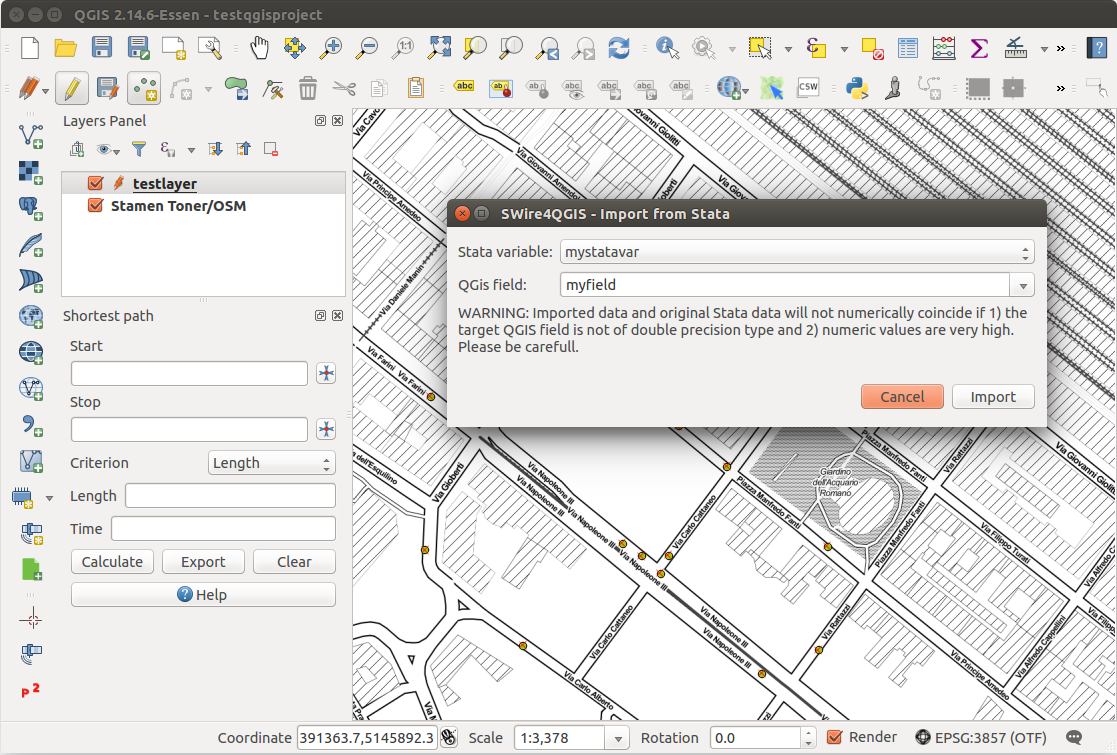This screenshot has height=755, width=1117.
Task: Click Clear in Shortest path panel
Action: tap(294, 562)
